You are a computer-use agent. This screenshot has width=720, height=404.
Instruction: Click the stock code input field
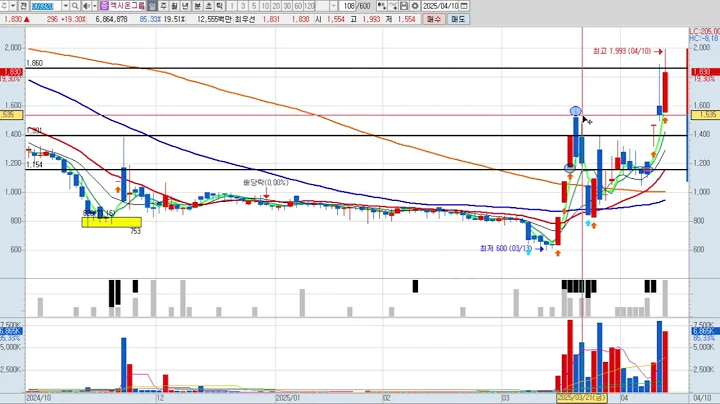(46, 6)
